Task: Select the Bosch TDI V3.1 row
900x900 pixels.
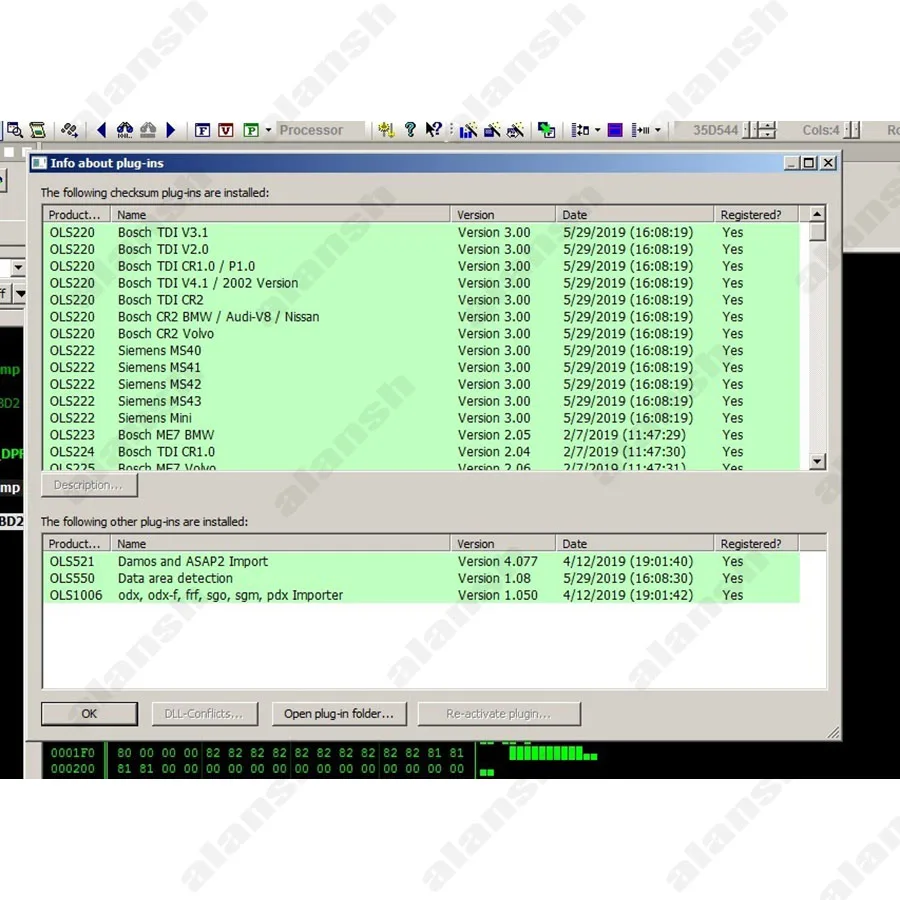Action: coord(421,232)
